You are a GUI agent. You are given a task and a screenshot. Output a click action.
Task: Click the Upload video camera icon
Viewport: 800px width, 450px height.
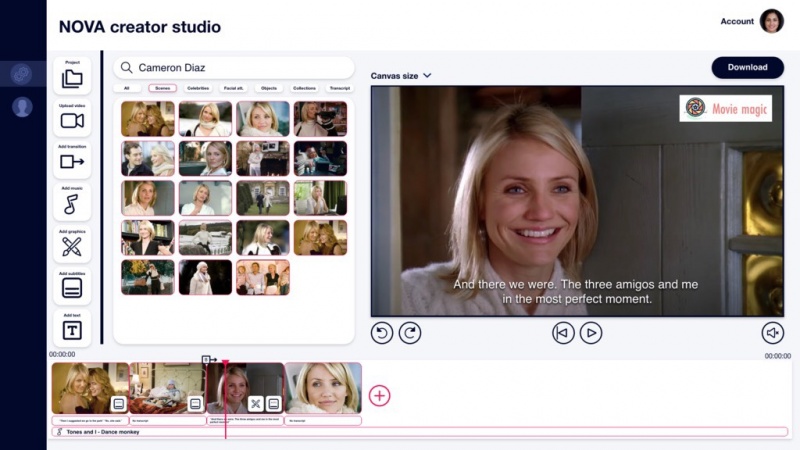[x=72, y=121]
